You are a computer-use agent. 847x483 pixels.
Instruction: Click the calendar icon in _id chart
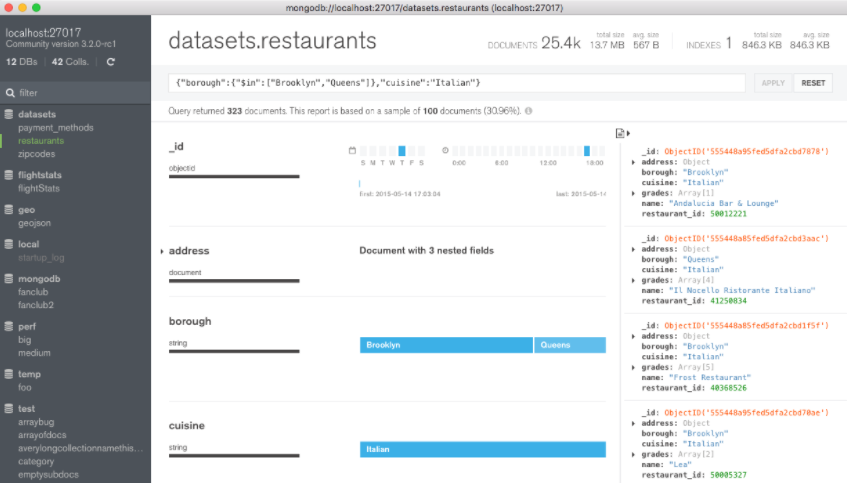pyautogui.click(x=352, y=150)
